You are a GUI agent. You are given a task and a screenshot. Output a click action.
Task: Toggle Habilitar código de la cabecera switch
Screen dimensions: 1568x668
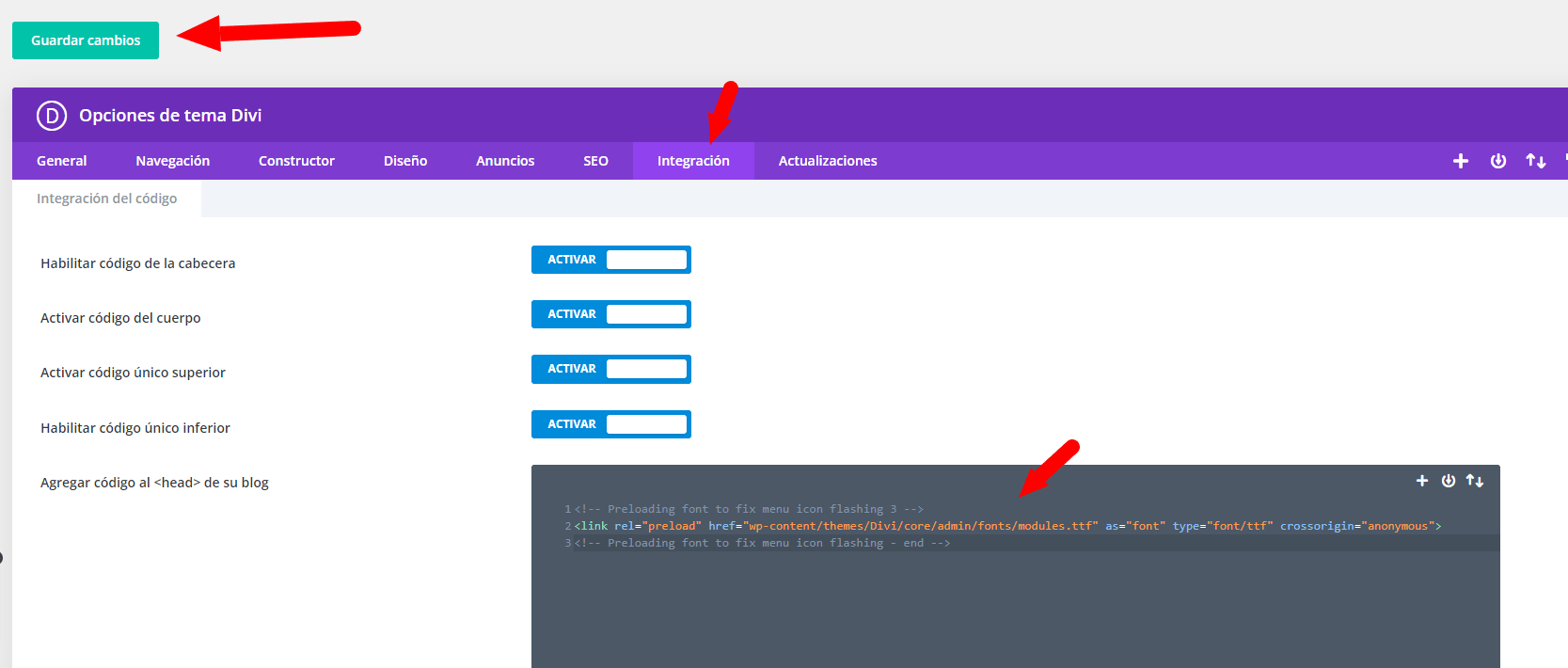click(x=611, y=260)
